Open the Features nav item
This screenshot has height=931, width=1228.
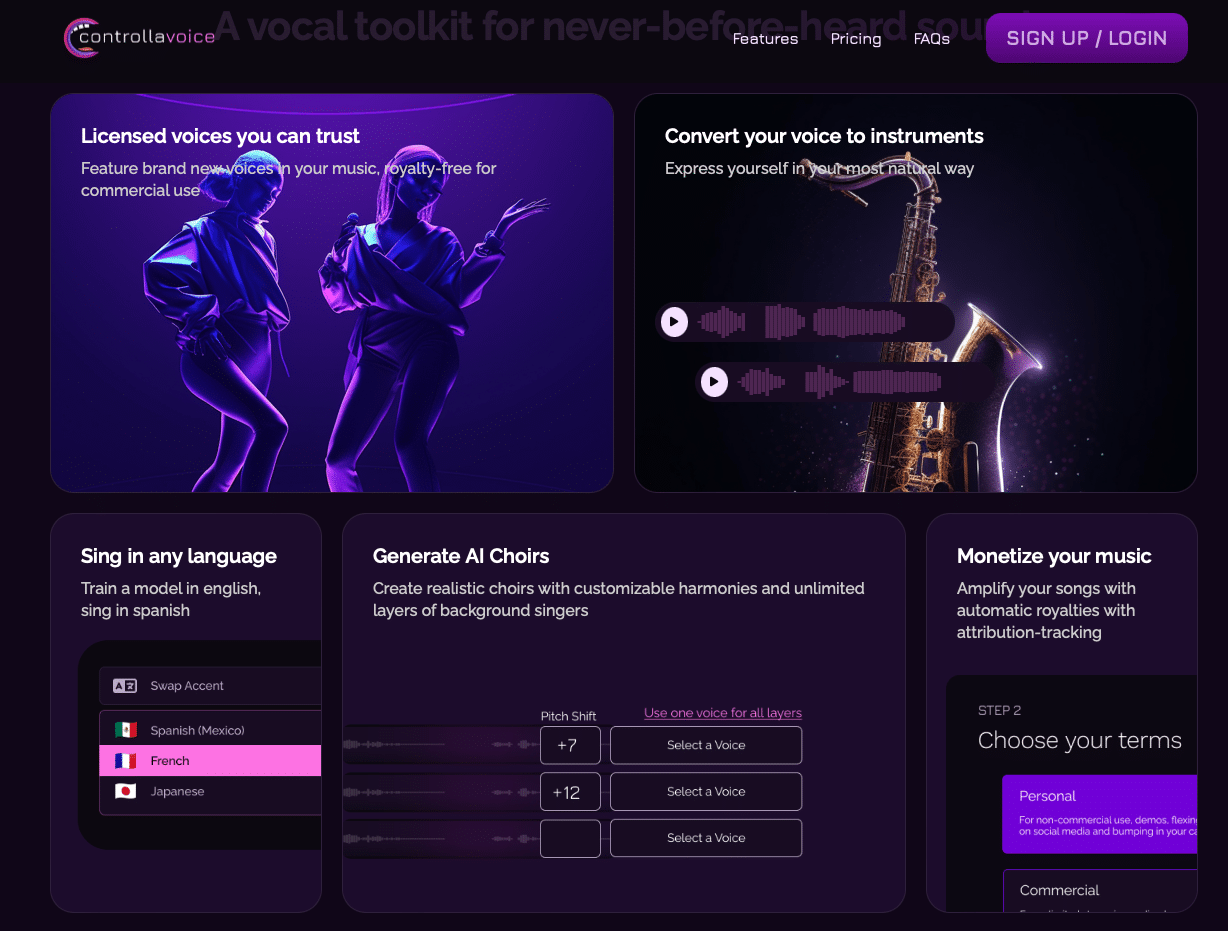[x=765, y=39]
